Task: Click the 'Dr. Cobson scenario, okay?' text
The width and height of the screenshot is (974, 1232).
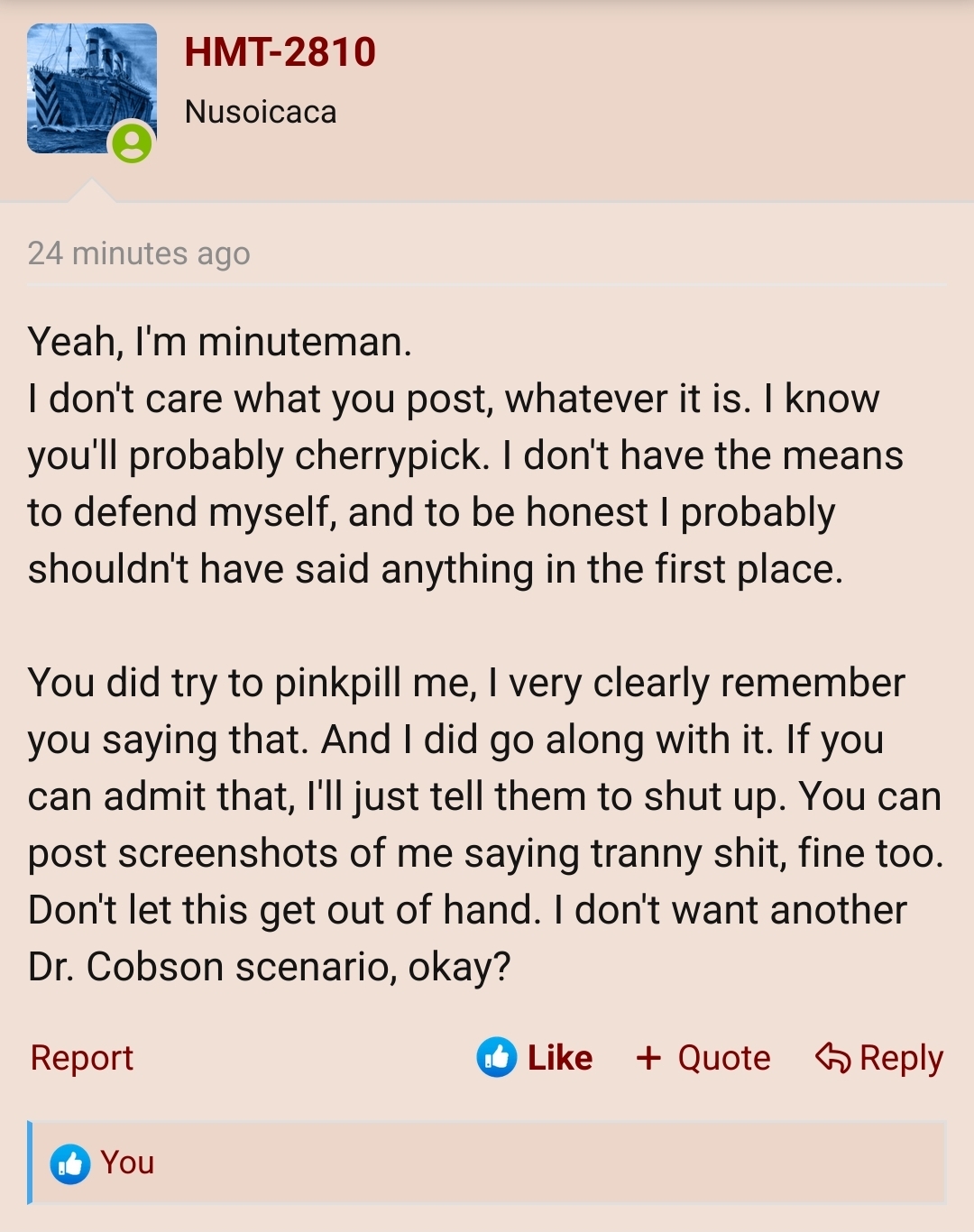Action: 270,968
